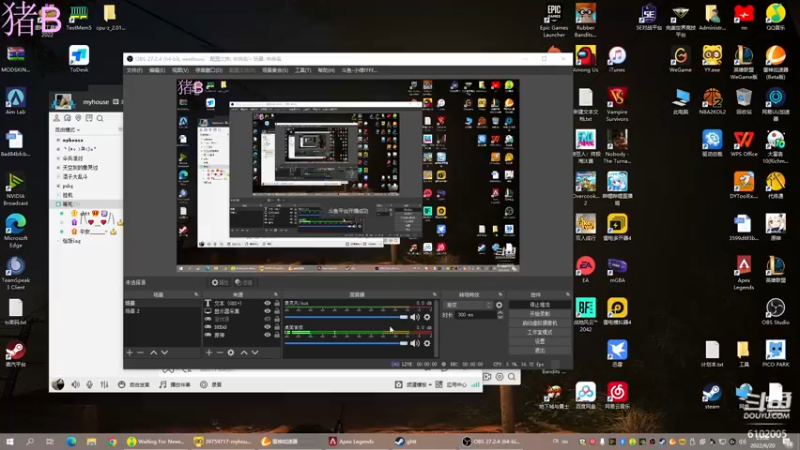Toggle visibility of the fifth source
800x450 pixels.
tap(267, 335)
